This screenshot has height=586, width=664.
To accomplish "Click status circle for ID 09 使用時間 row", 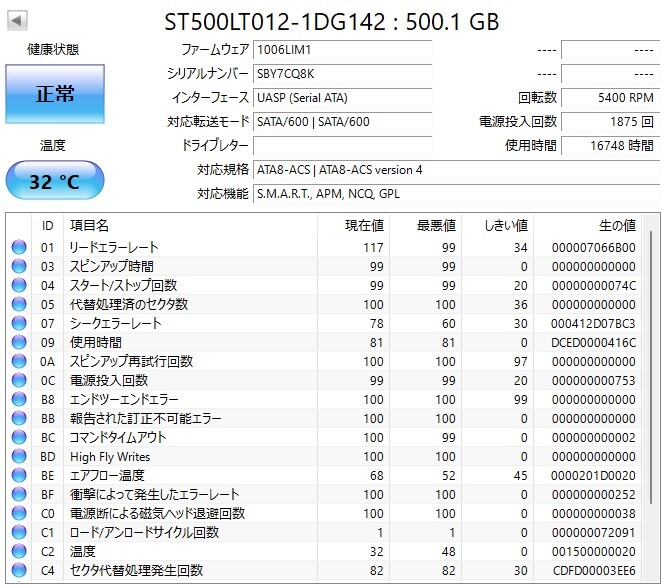I will tap(19, 342).
